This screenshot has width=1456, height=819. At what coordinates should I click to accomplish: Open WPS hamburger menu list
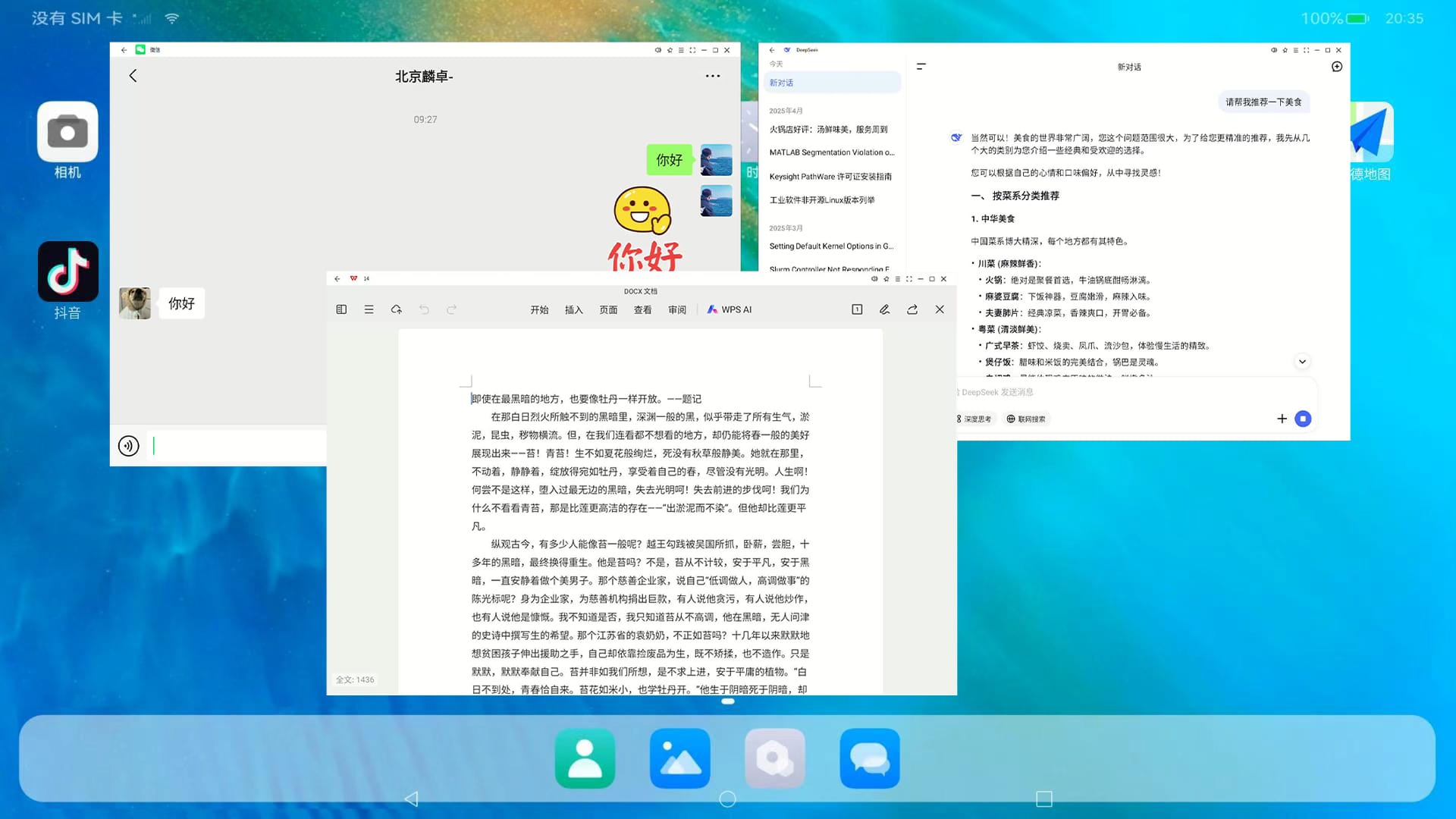tap(369, 309)
